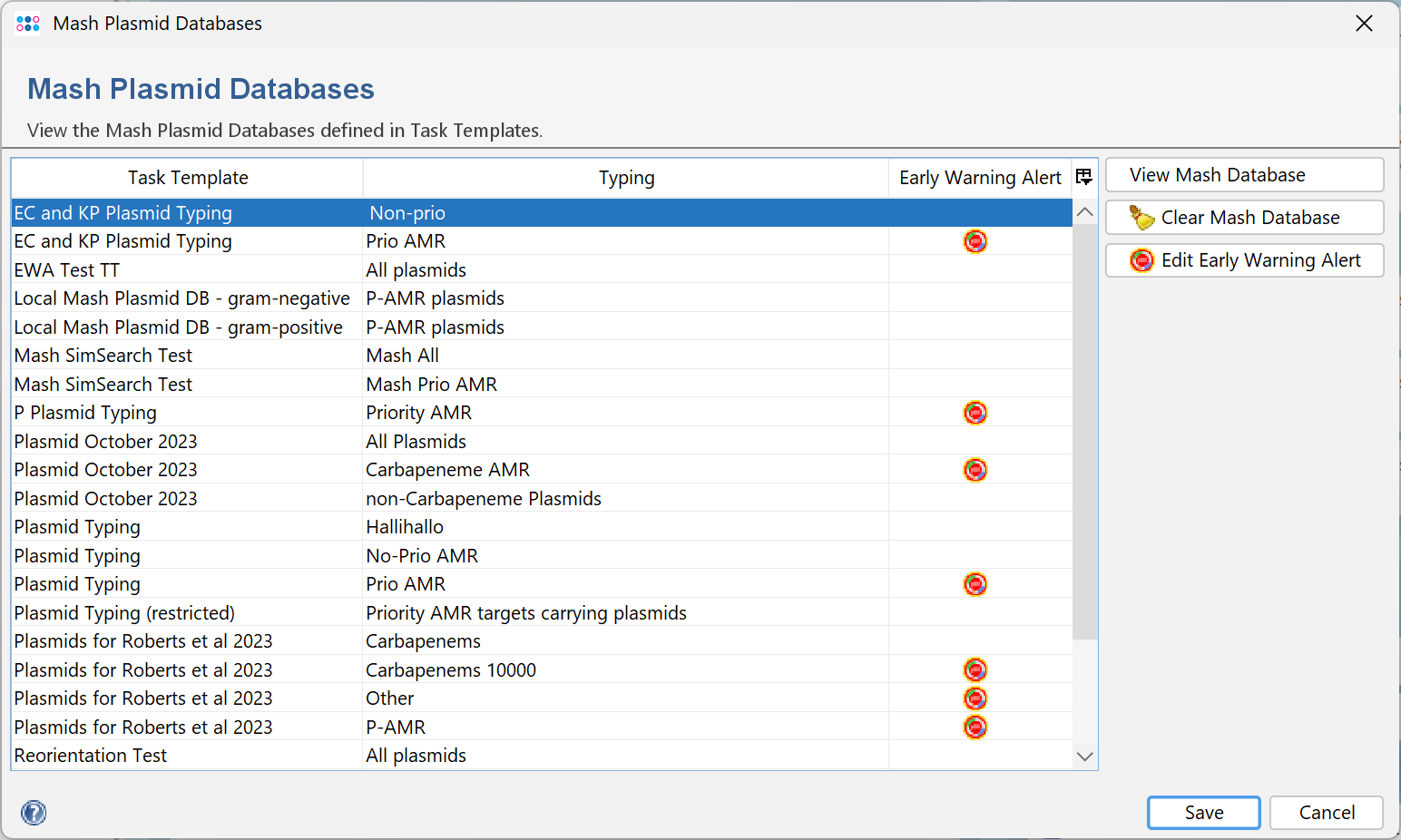Click alert icon in P Plasmid Typing row
Viewport: 1401px width, 840px height.
(x=975, y=413)
